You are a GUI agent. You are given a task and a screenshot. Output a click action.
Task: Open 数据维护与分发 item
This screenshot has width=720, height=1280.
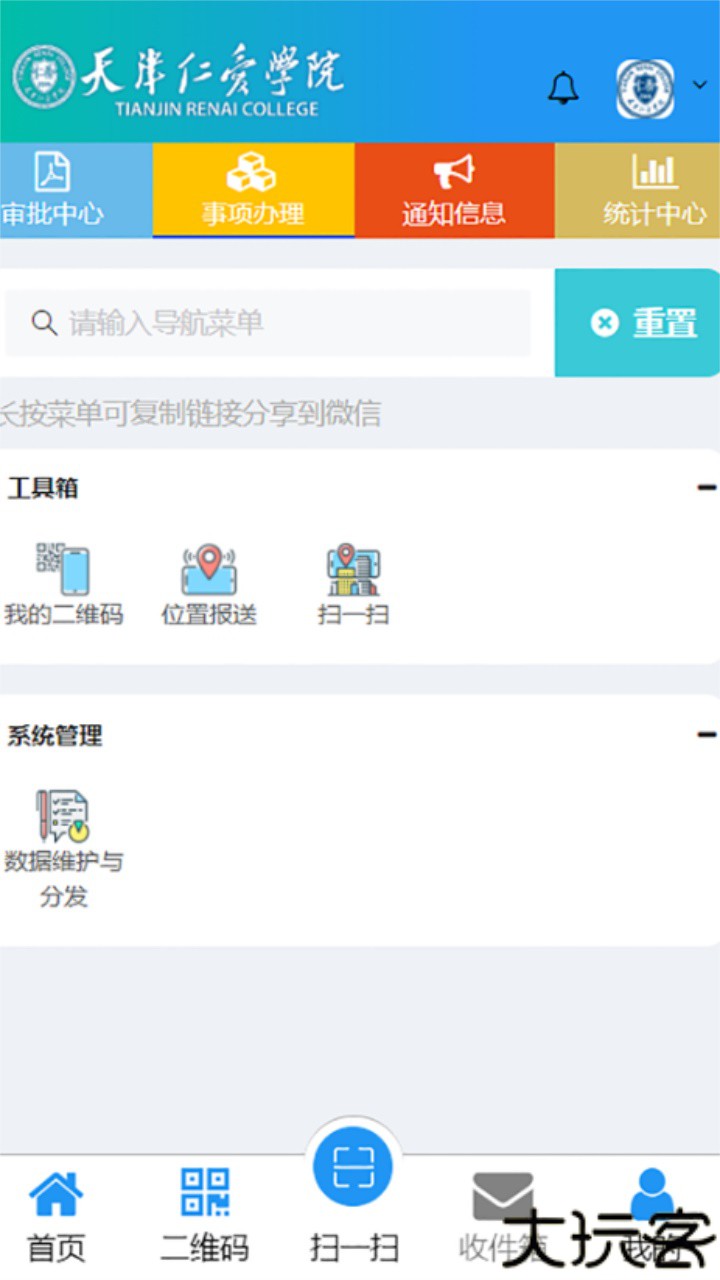(64, 849)
